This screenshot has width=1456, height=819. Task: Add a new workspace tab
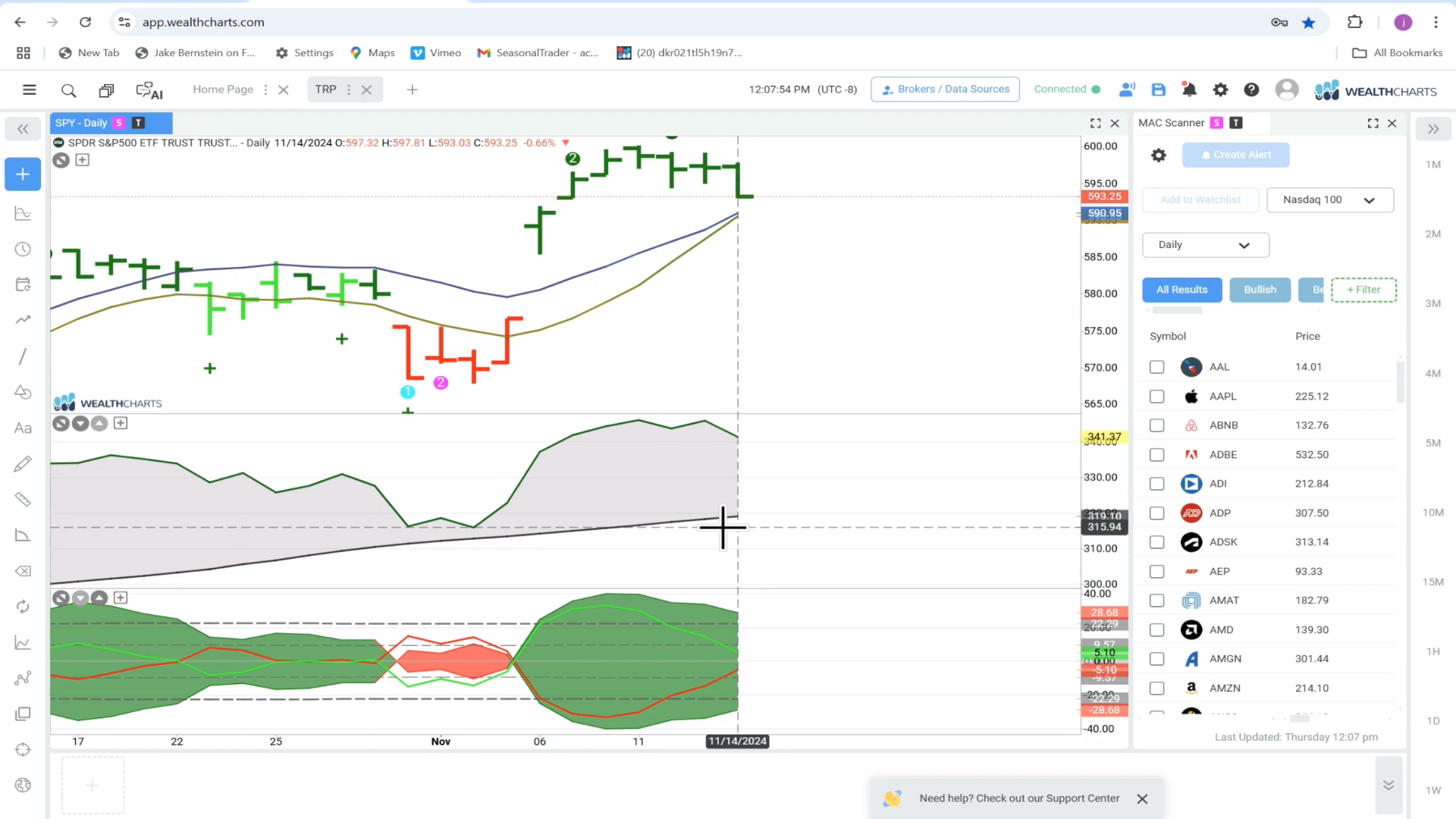click(x=412, y=89)
